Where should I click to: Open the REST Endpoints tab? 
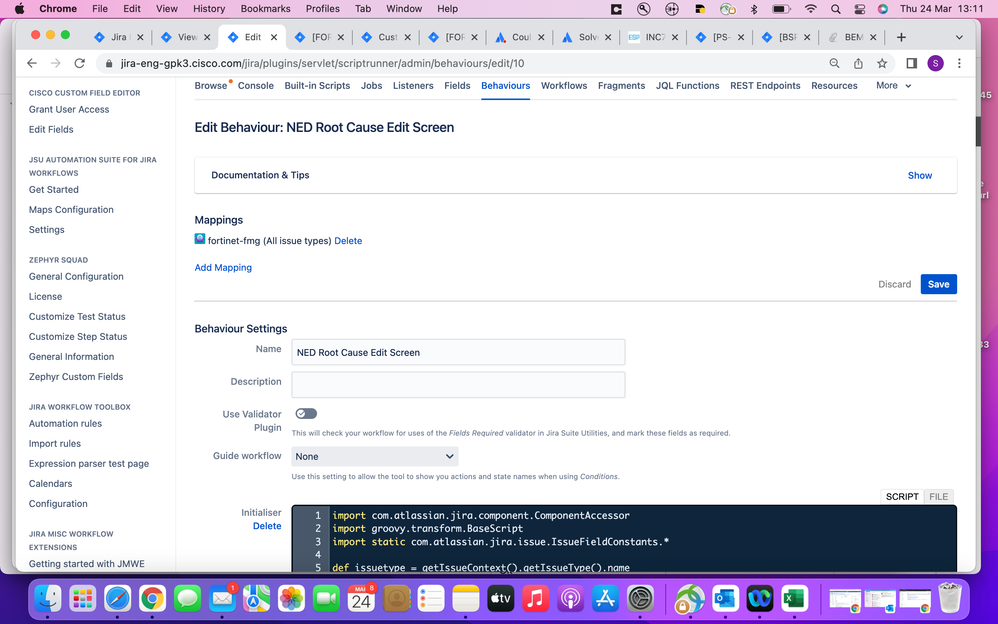(x=765, y=85)
